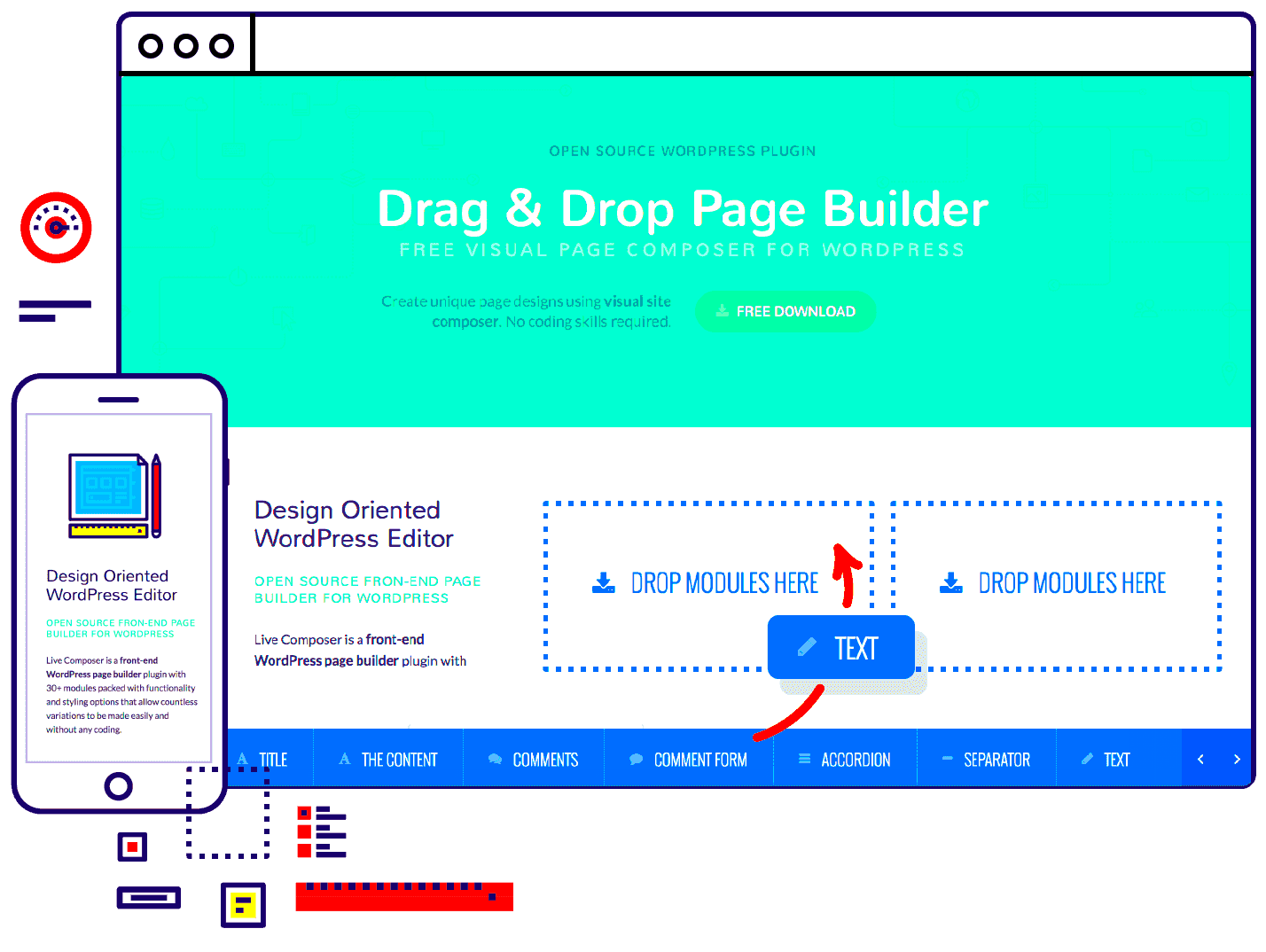
Task: Click the 'Design Oriented WordPress Editor' page heading
Action: [353, 524]
